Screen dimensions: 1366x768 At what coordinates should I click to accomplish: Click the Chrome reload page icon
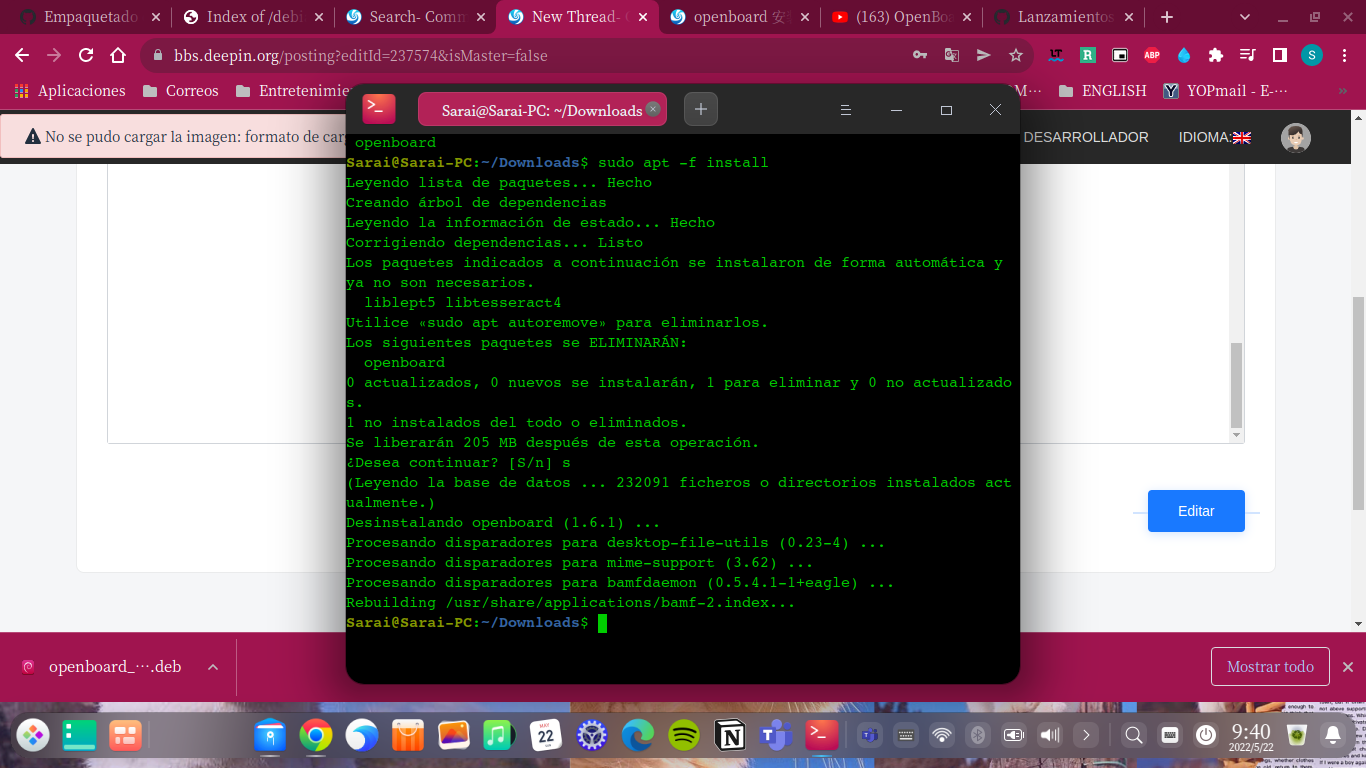point(86,55)
